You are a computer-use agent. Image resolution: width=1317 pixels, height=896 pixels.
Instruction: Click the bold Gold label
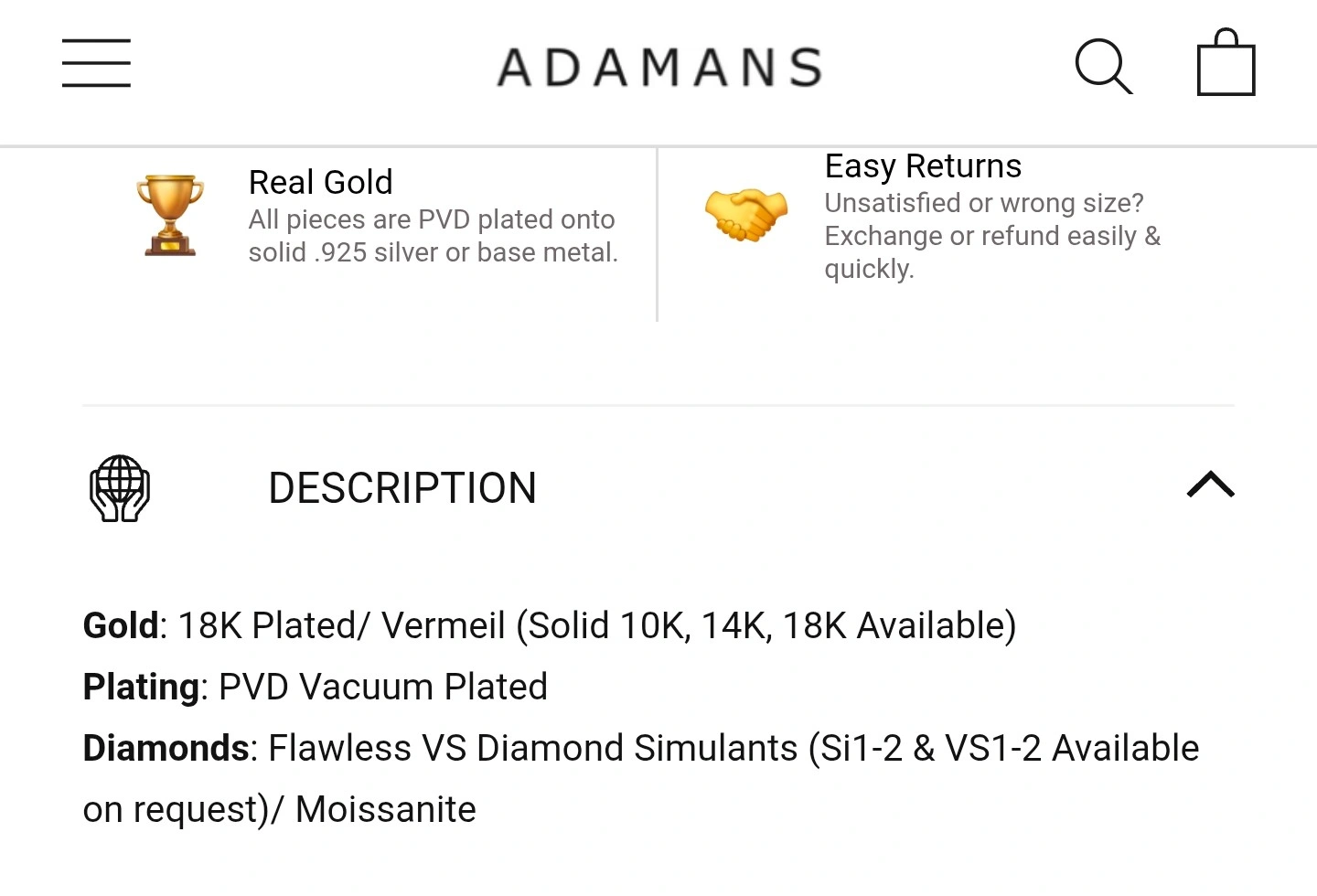121,626
